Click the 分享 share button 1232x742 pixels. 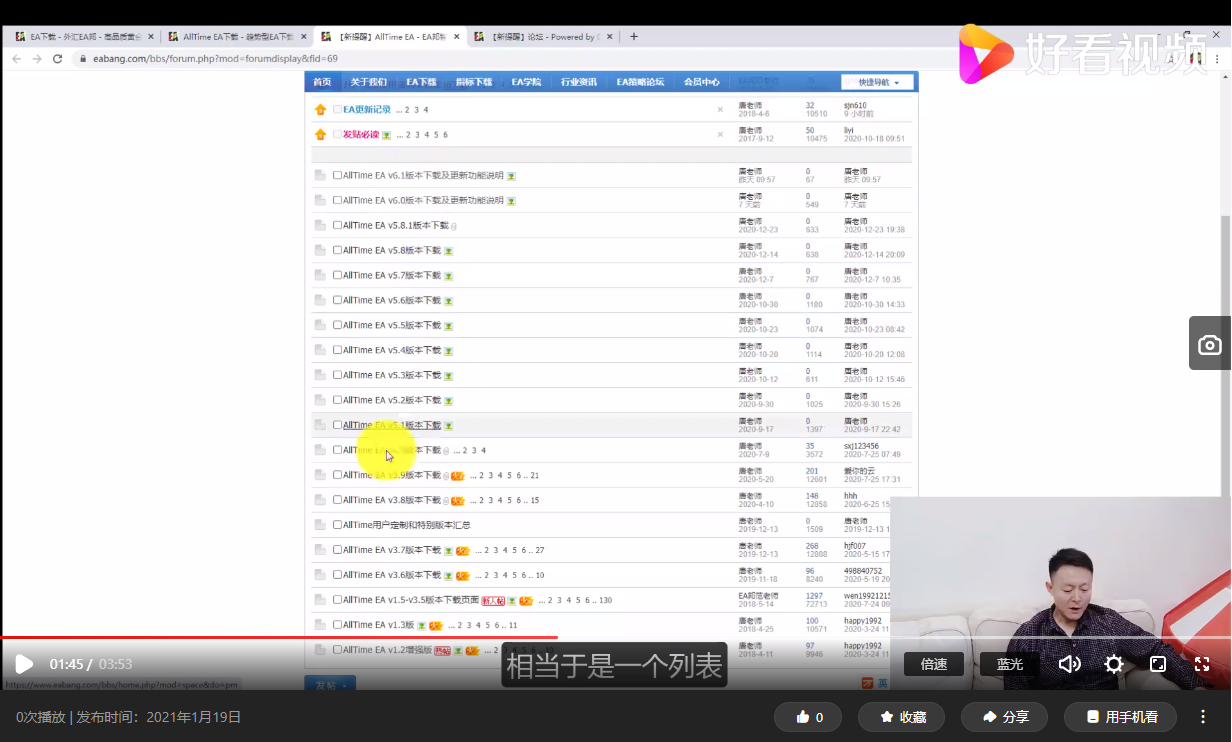pos(1004,717)
